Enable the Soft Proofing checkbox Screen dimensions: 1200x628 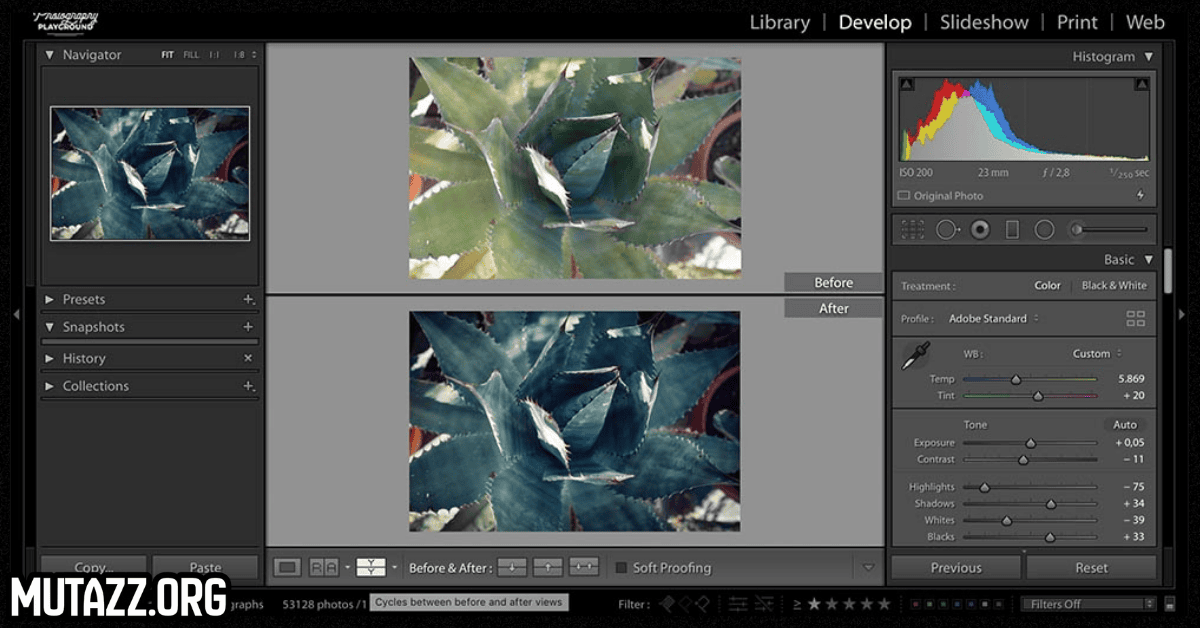(621, 568)
